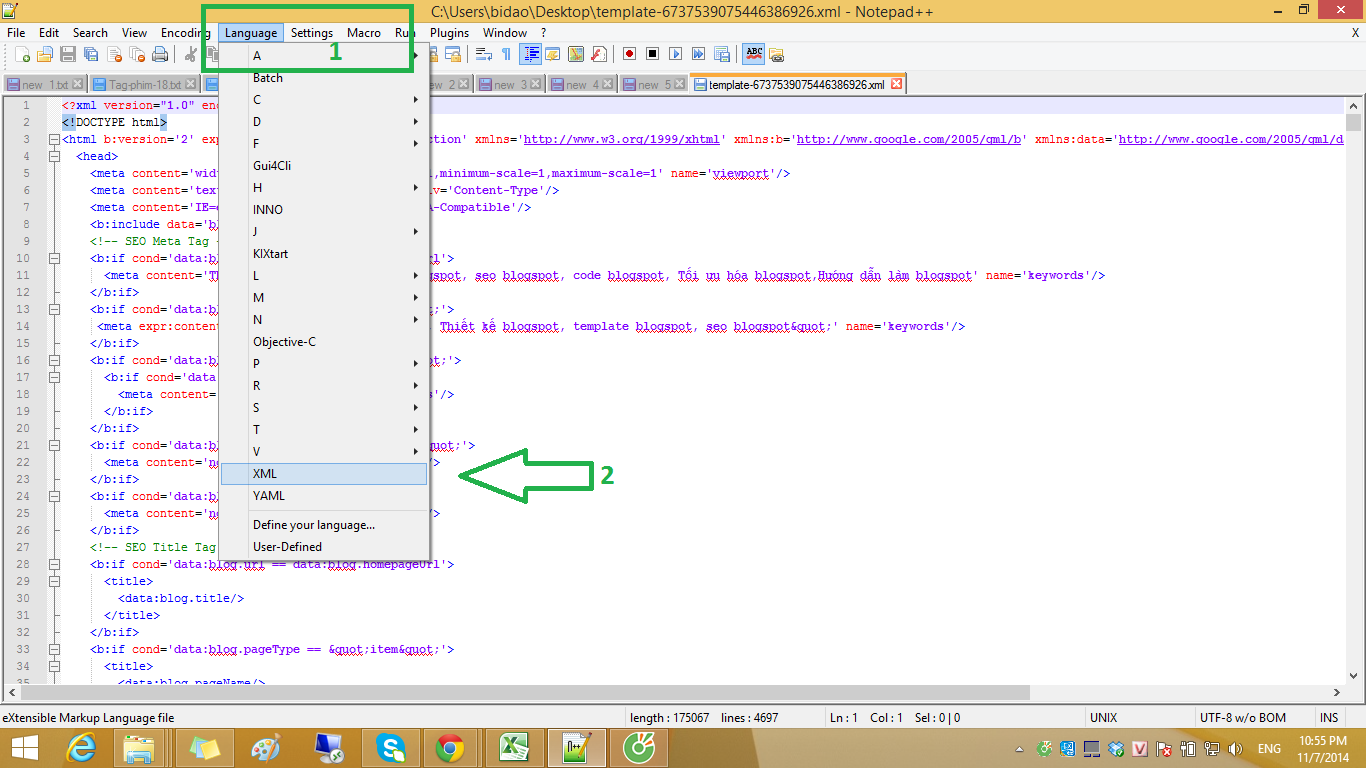The width and height of the screenshot is (1366, 768).
Task: Toggle ABC spell-check toolbar button
Action: [753, 54]
